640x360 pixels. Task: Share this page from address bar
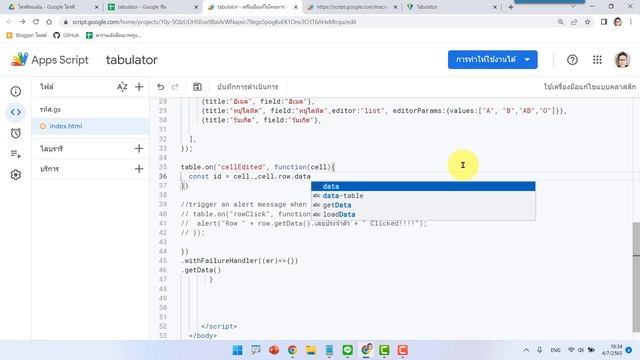click(574, 22)
